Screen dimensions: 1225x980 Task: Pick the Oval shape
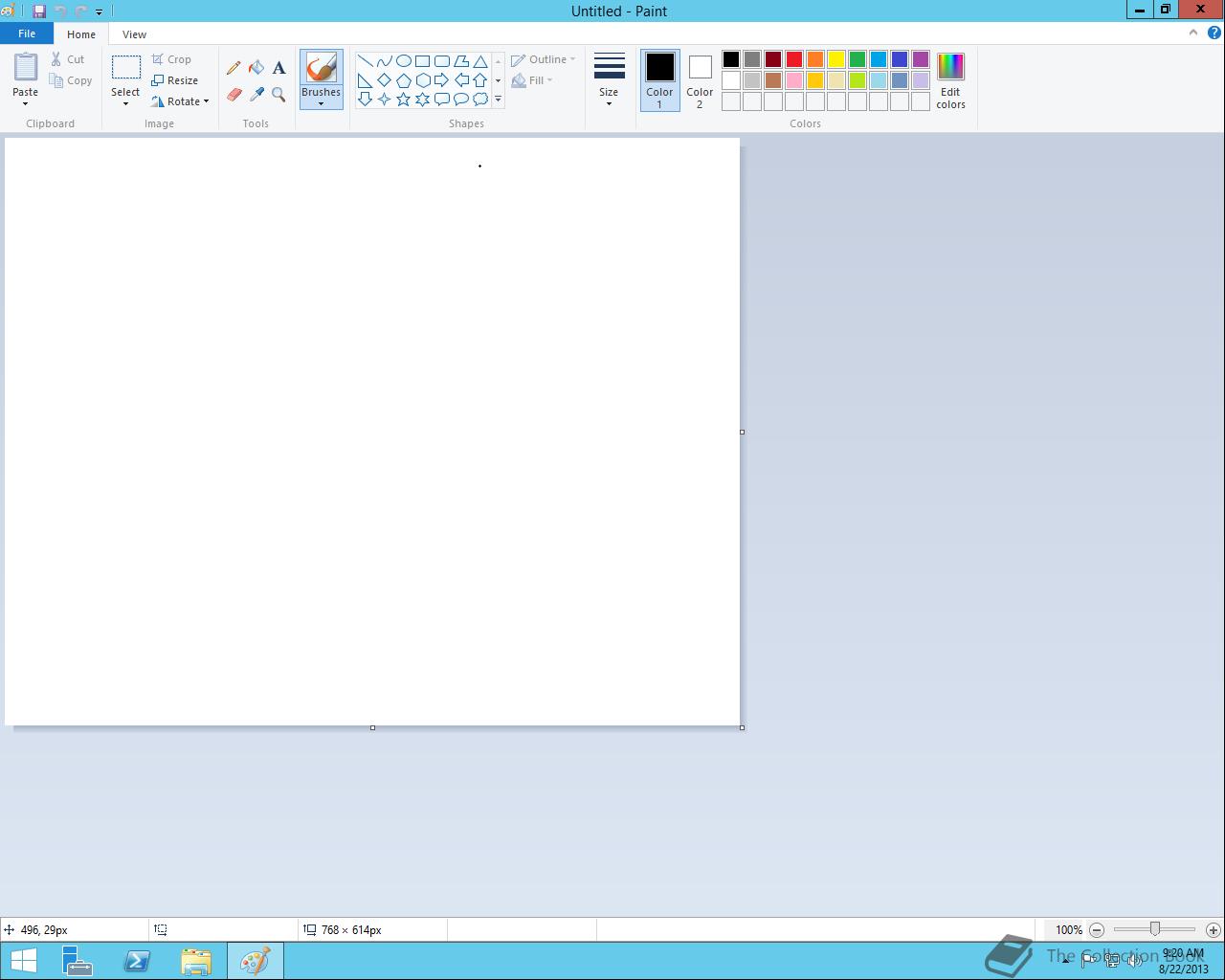(x=403, y=60)
